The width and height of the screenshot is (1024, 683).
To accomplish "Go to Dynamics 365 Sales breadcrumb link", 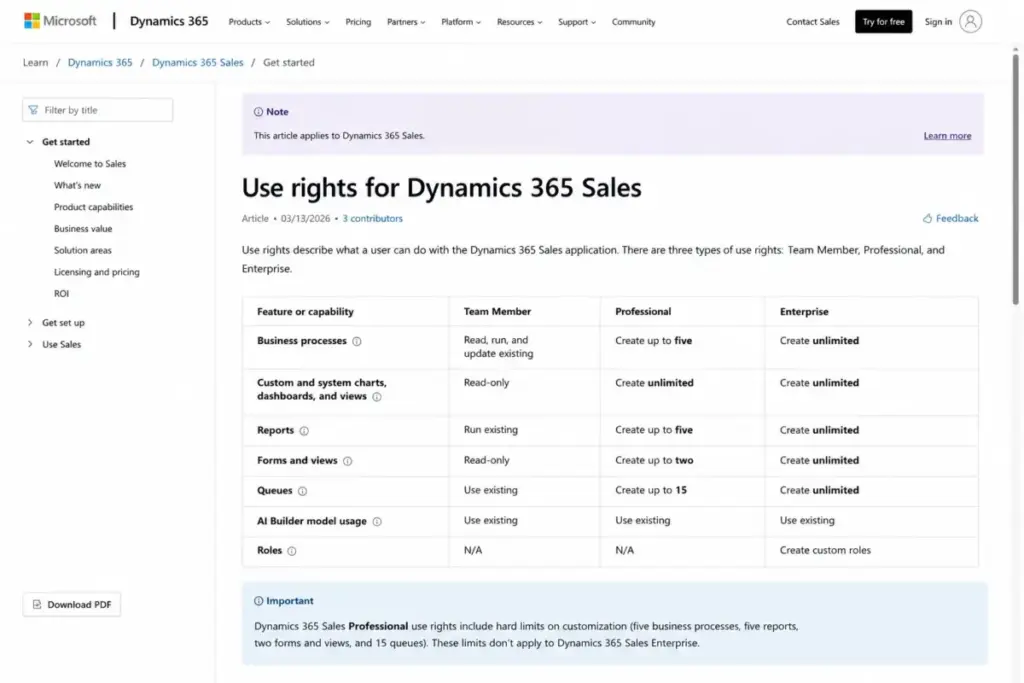I will click(x=197, y=62).
